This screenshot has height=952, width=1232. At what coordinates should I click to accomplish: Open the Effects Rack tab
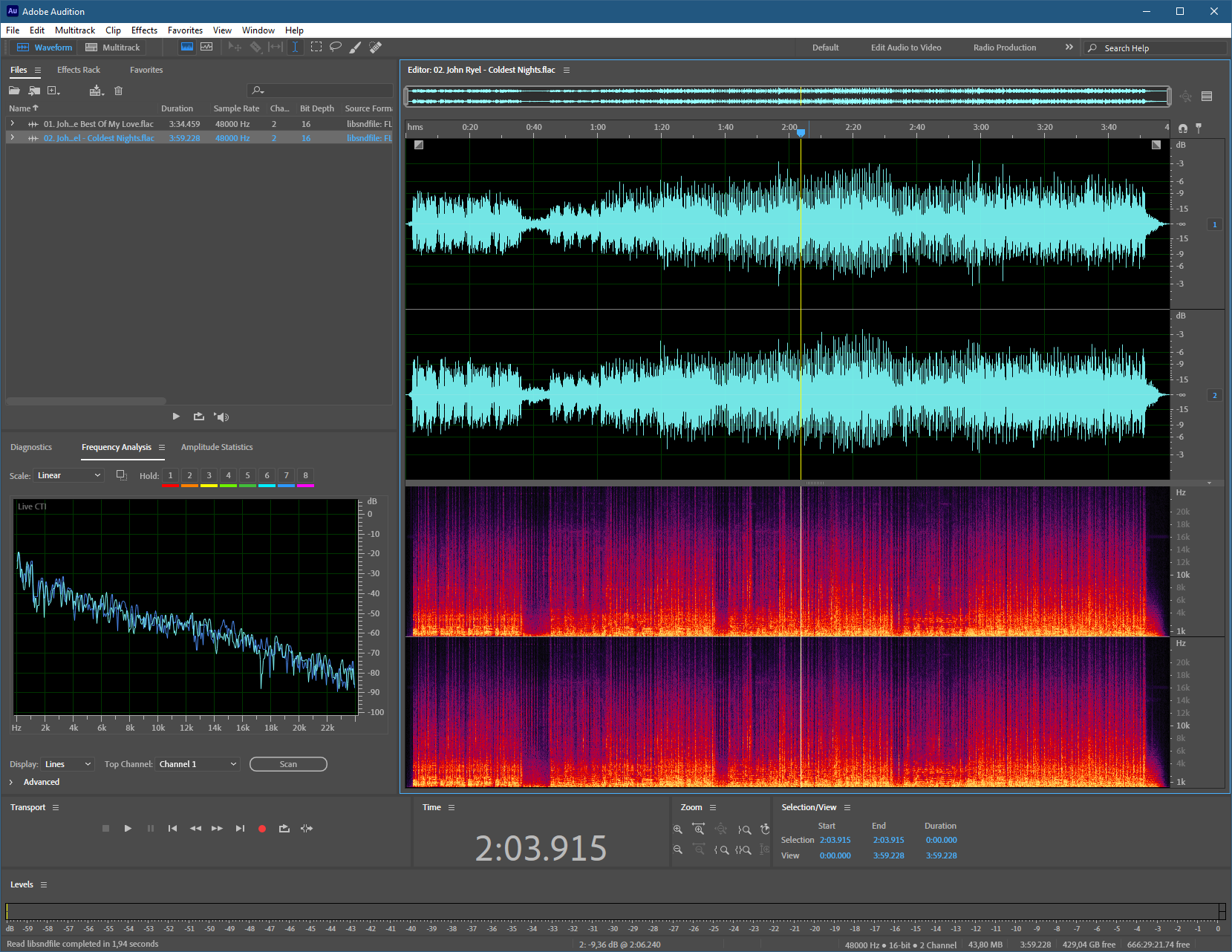(x=79, y=70)
